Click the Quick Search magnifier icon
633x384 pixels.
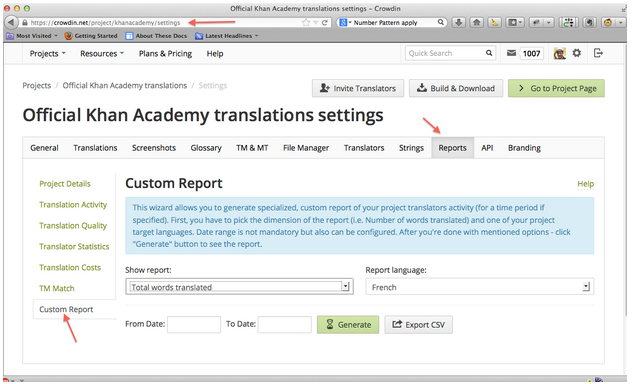coord(489,53)
